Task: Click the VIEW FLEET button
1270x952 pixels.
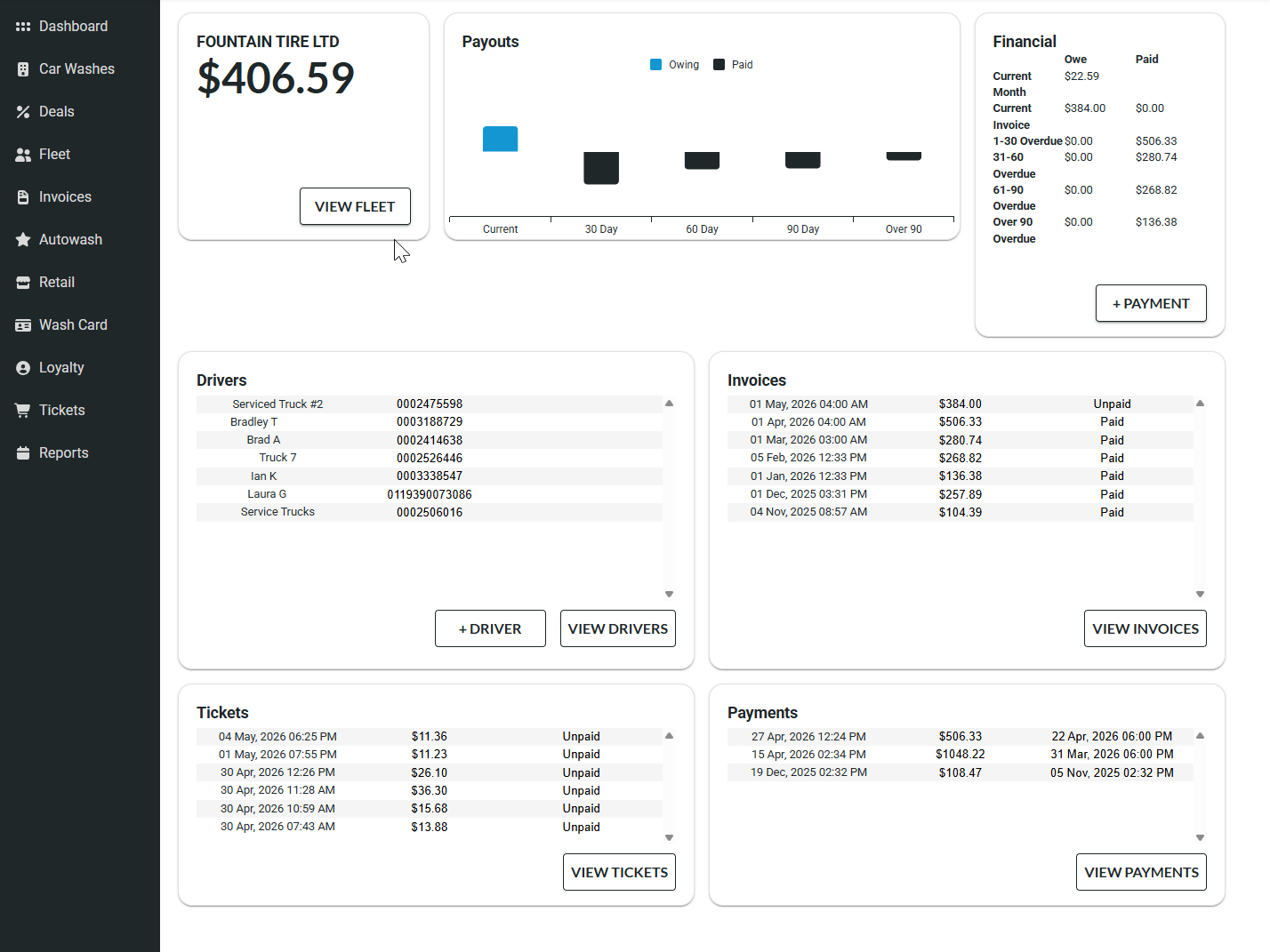Action: click(x=355, y=206)
